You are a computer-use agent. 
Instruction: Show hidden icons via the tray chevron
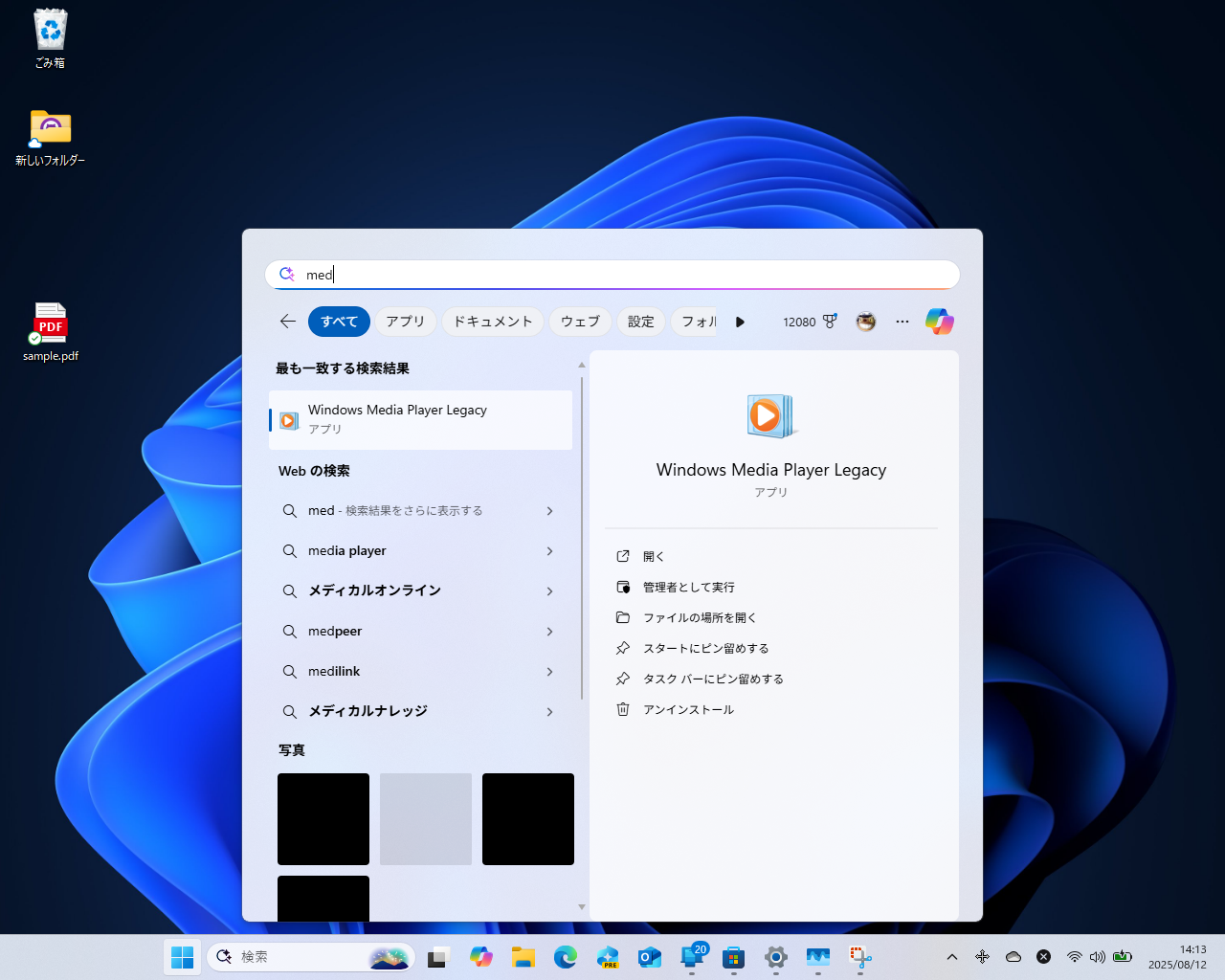[952, 956]
